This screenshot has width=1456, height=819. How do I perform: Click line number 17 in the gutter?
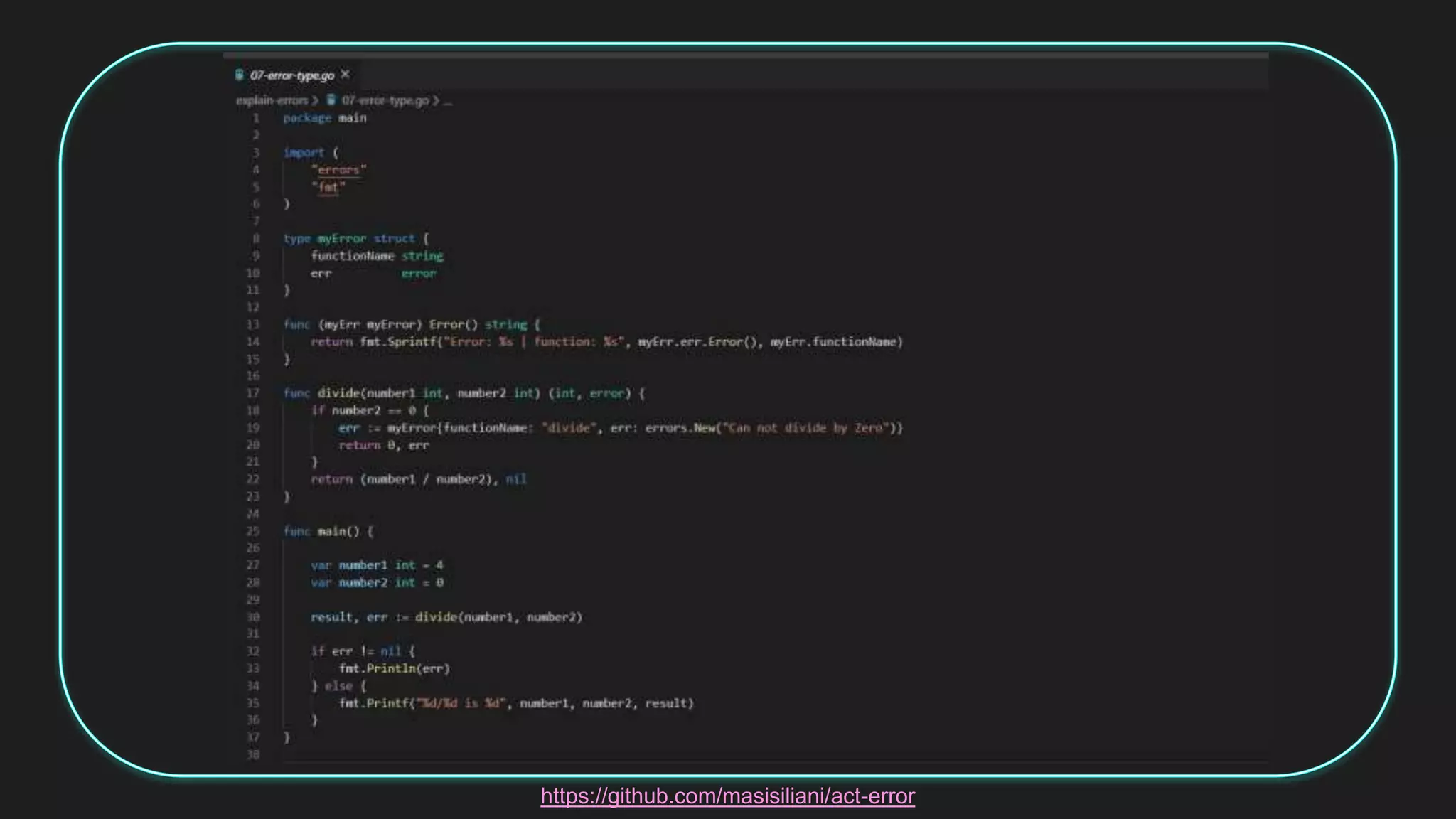[253, 393]
